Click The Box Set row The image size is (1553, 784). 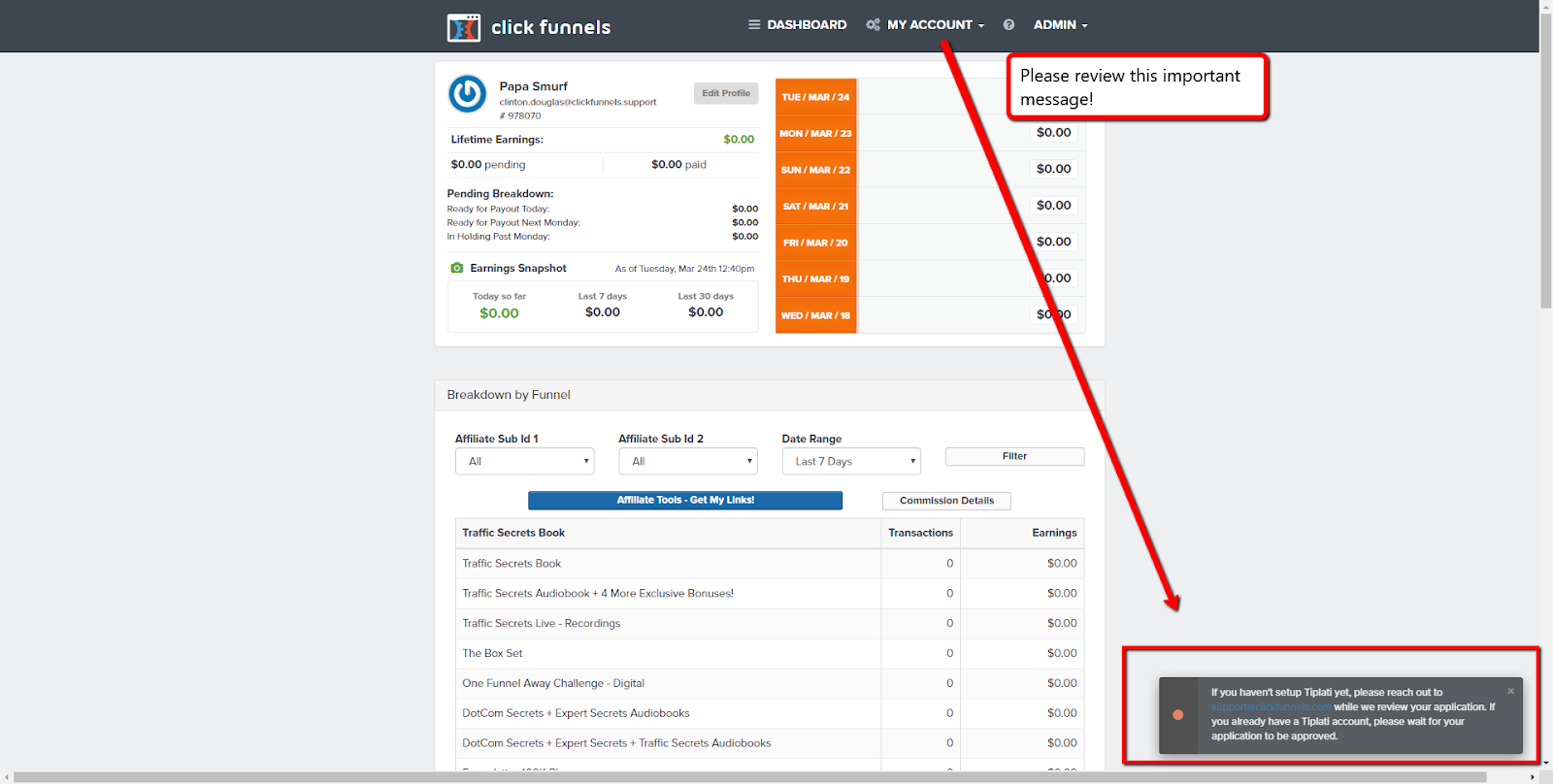(770, 654)
